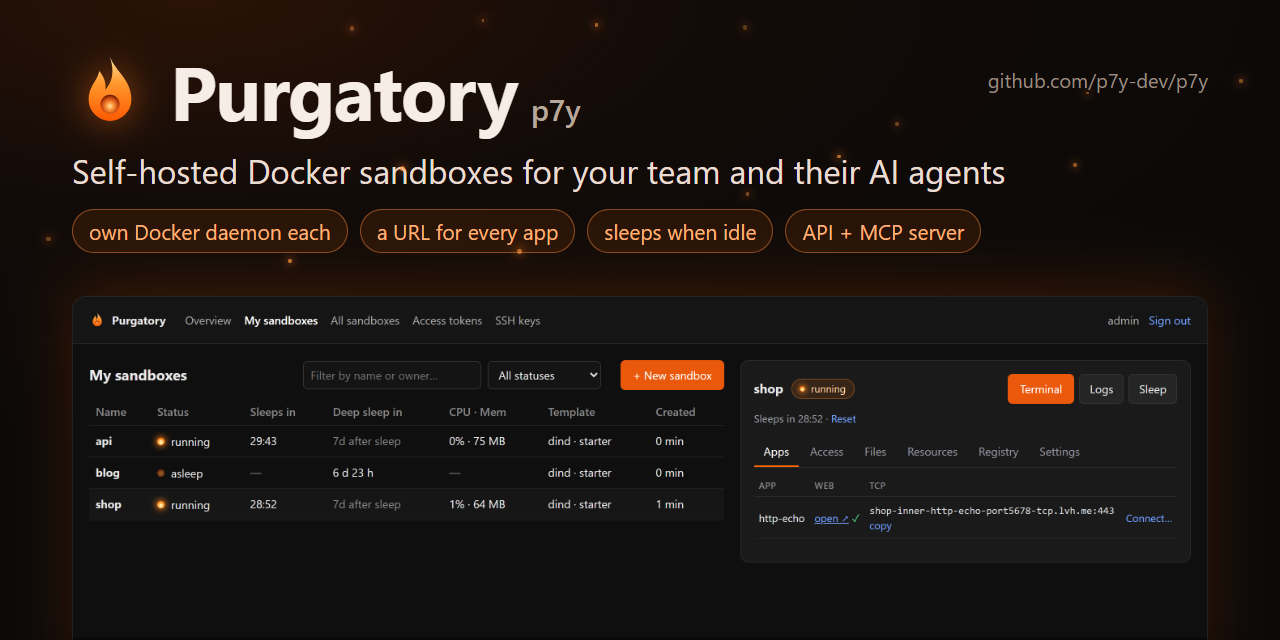This screenshot has height=640, width=1280.
Task: Select the shop sandbox name in the table
Action: point(108,505)
